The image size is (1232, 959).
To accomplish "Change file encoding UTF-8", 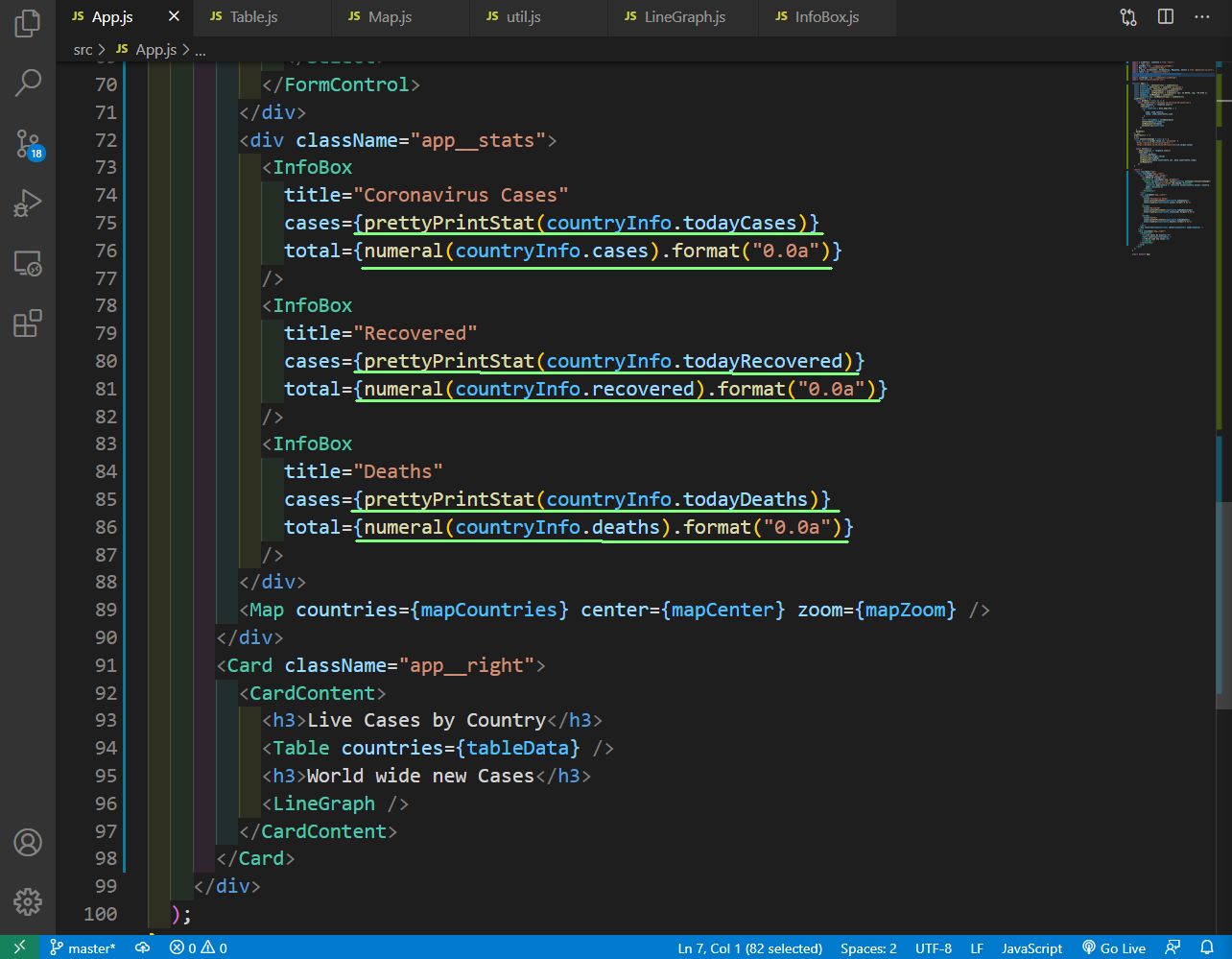I will coord(934,947).
